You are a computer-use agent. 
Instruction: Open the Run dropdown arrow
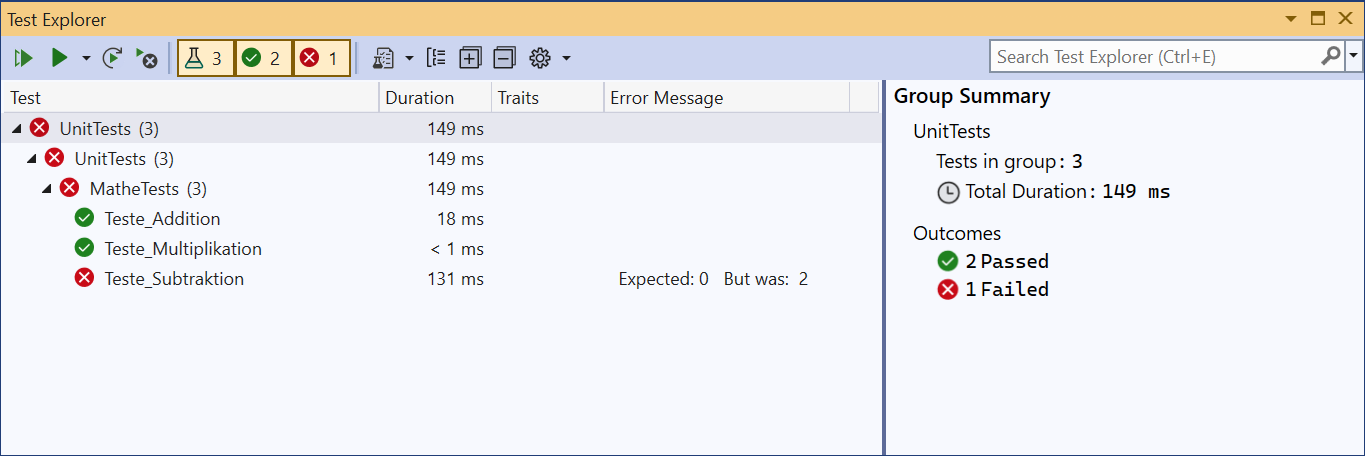[x=85, y=58]
